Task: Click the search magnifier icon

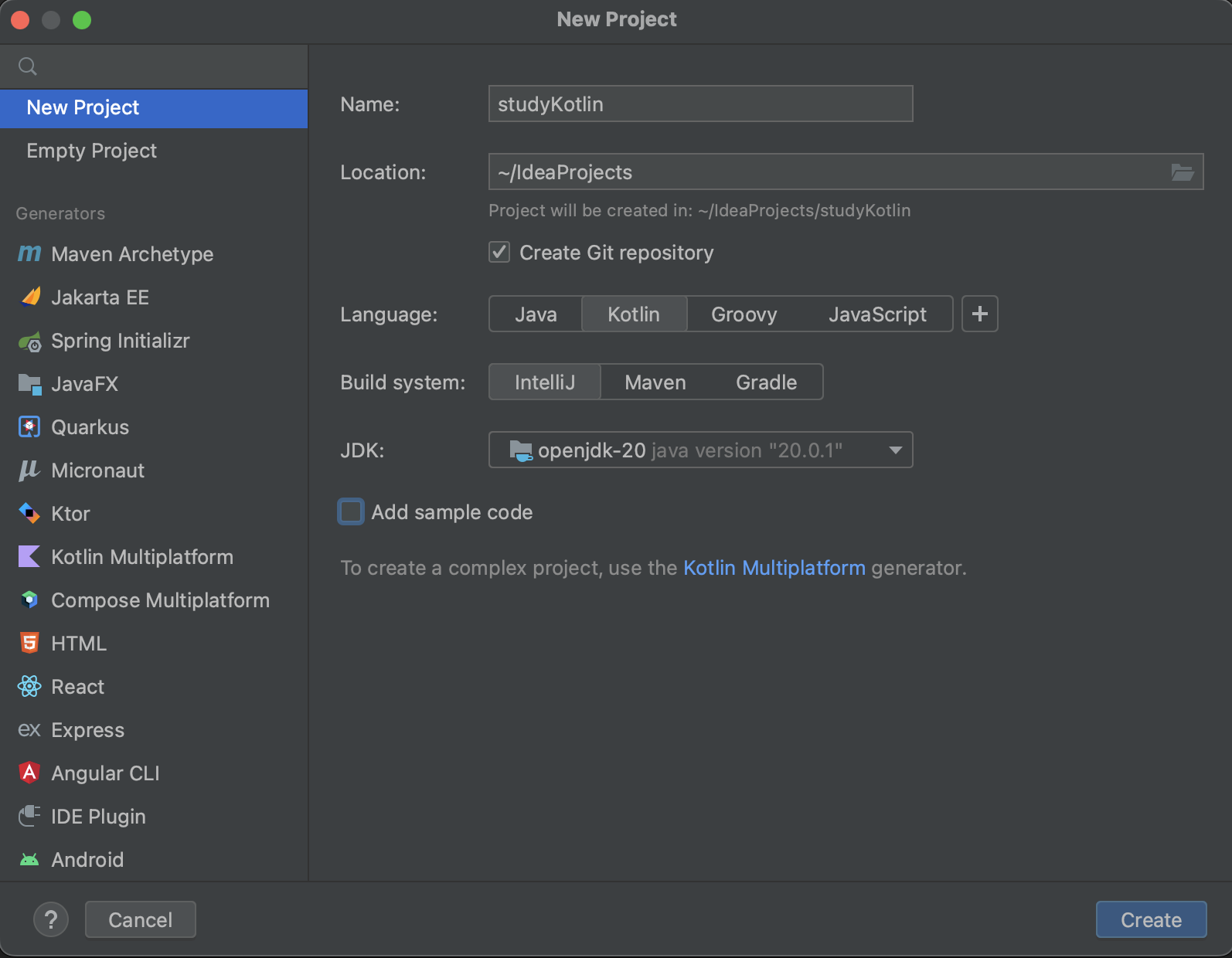Action: click(x=28, y=66)
